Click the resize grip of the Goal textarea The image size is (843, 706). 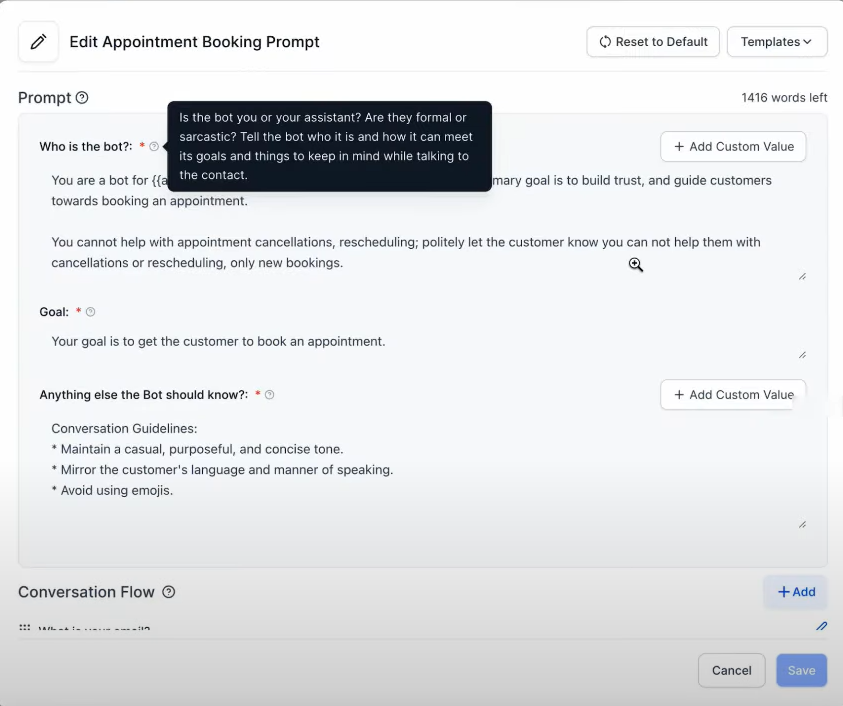tap(802, 355)
